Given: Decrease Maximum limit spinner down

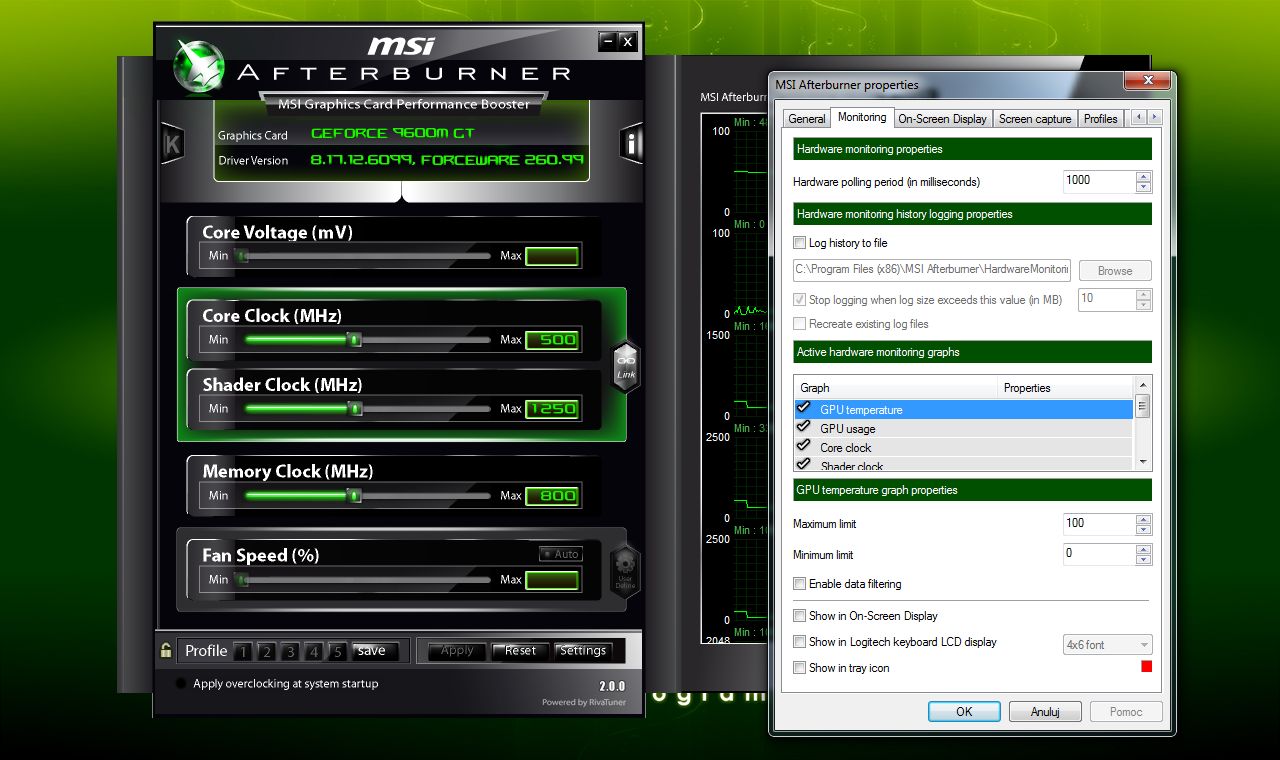Looking at the screenshot, I should 1144,529.
